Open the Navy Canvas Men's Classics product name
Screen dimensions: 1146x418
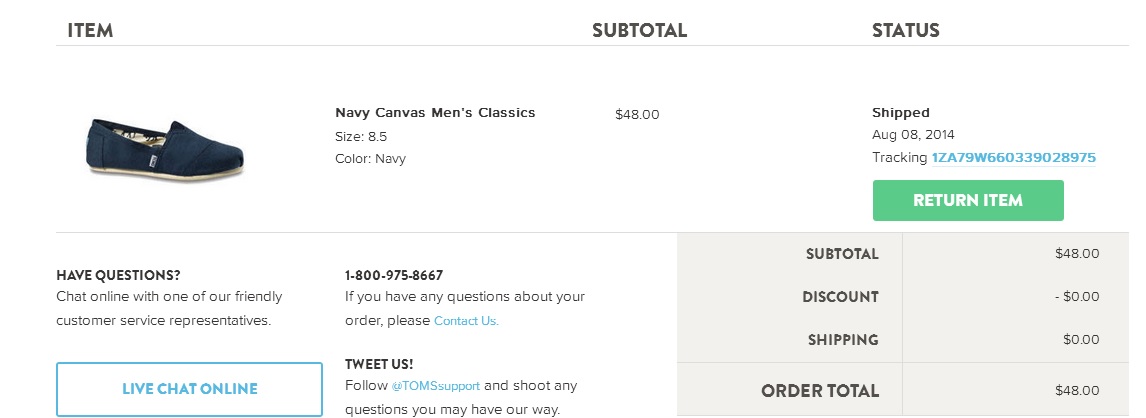point(435,113)
